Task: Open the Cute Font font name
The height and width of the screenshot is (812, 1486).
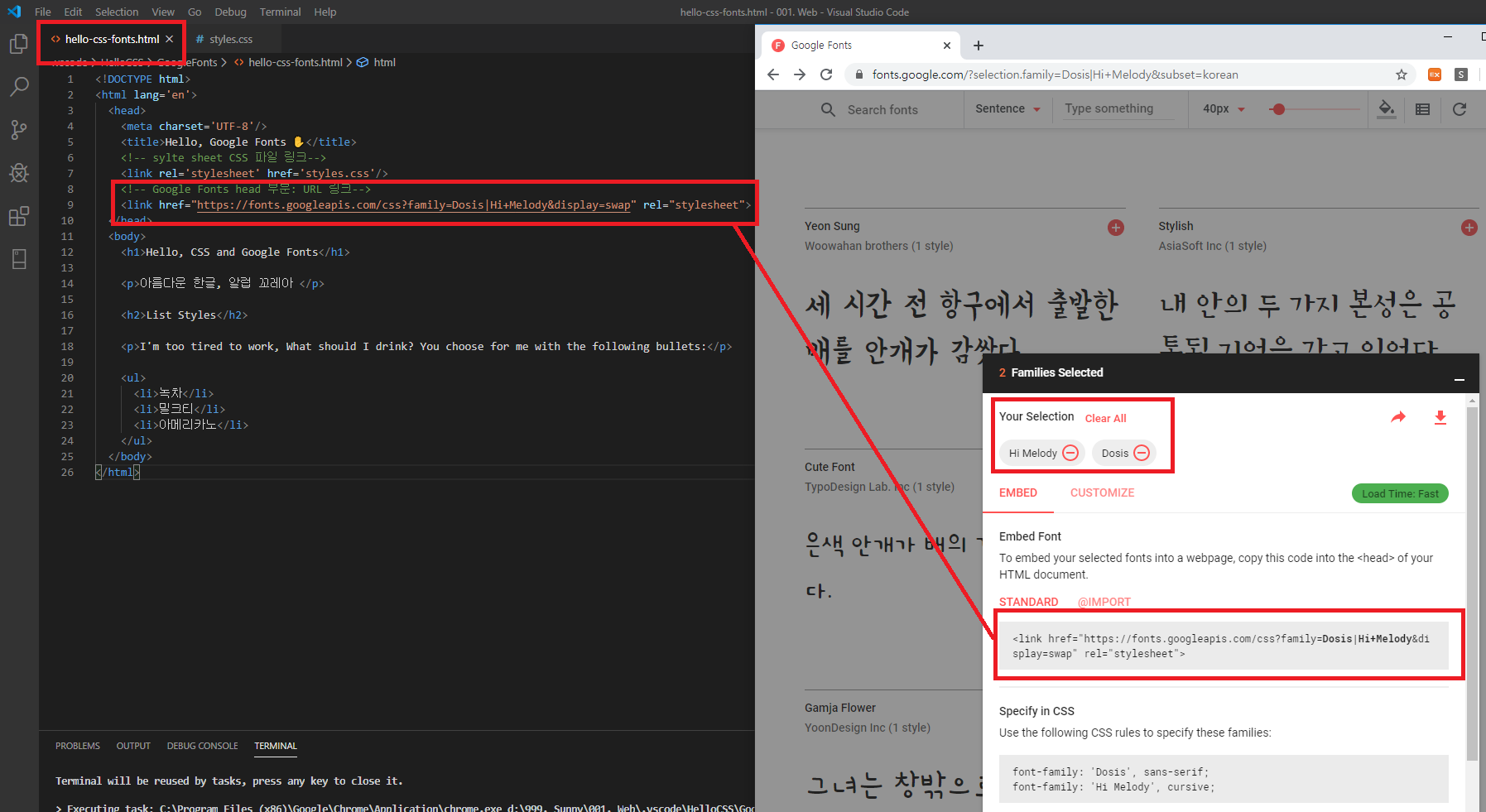Action: tap(830, 467)
